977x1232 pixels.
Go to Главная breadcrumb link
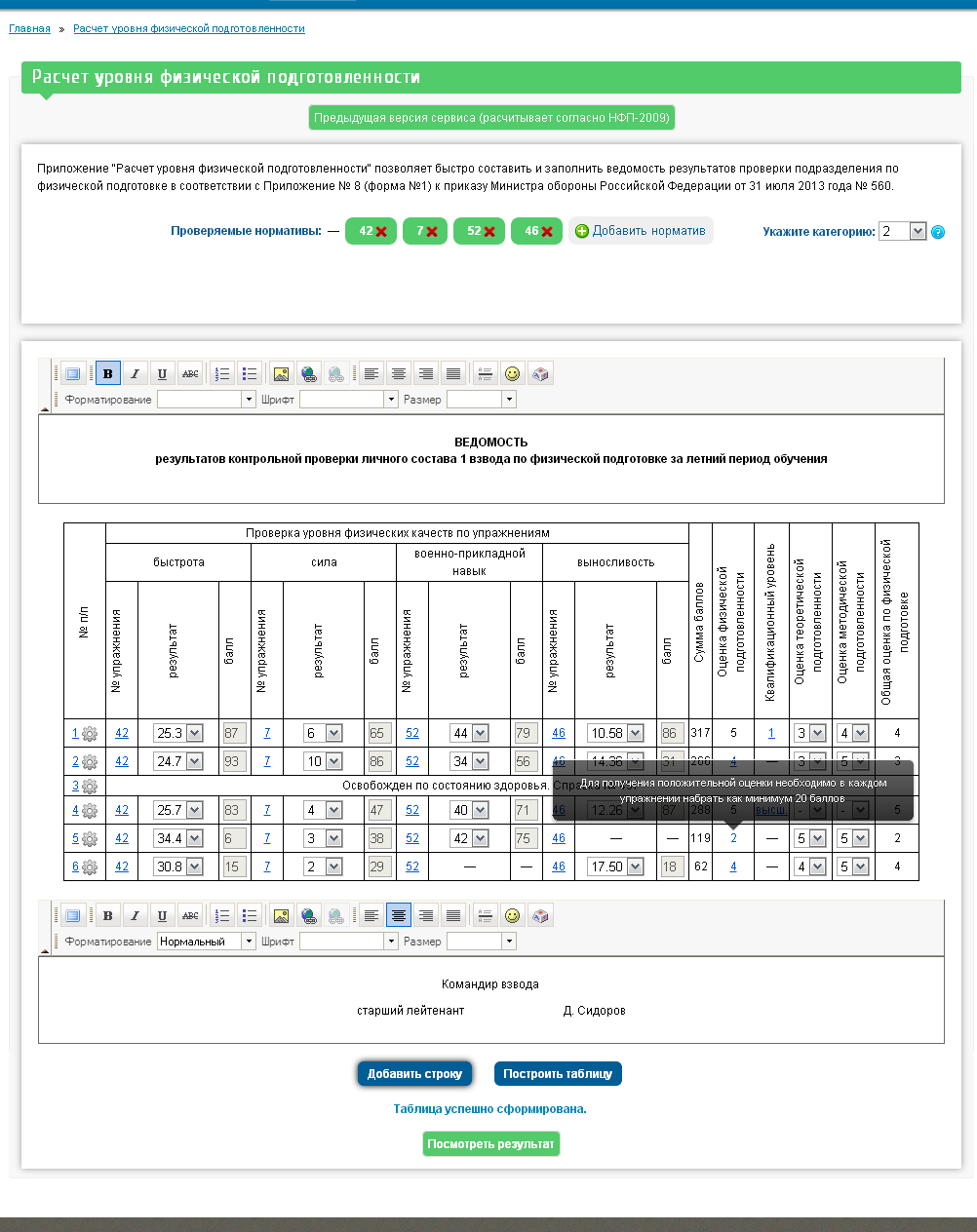point(29,28)
